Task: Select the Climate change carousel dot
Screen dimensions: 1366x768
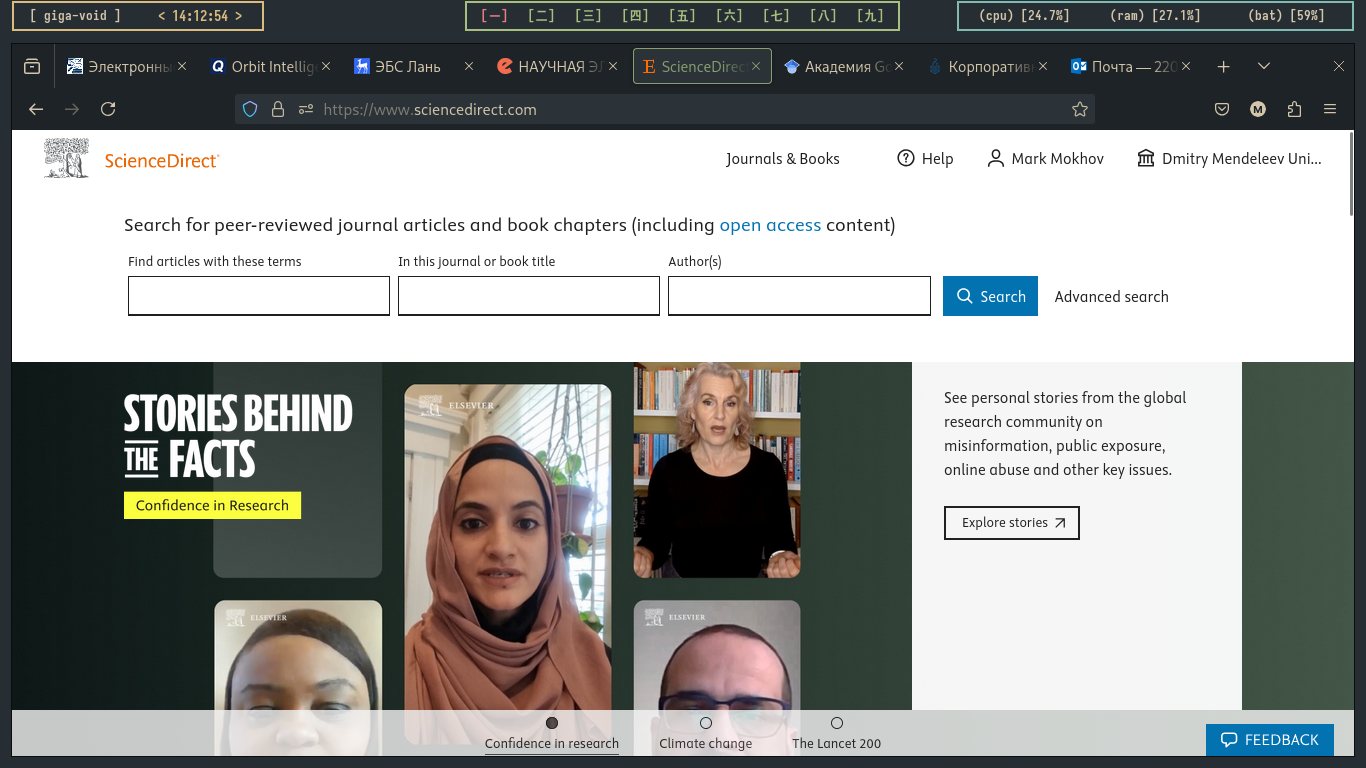Action: pyautogui.click(x=706, y=723)
